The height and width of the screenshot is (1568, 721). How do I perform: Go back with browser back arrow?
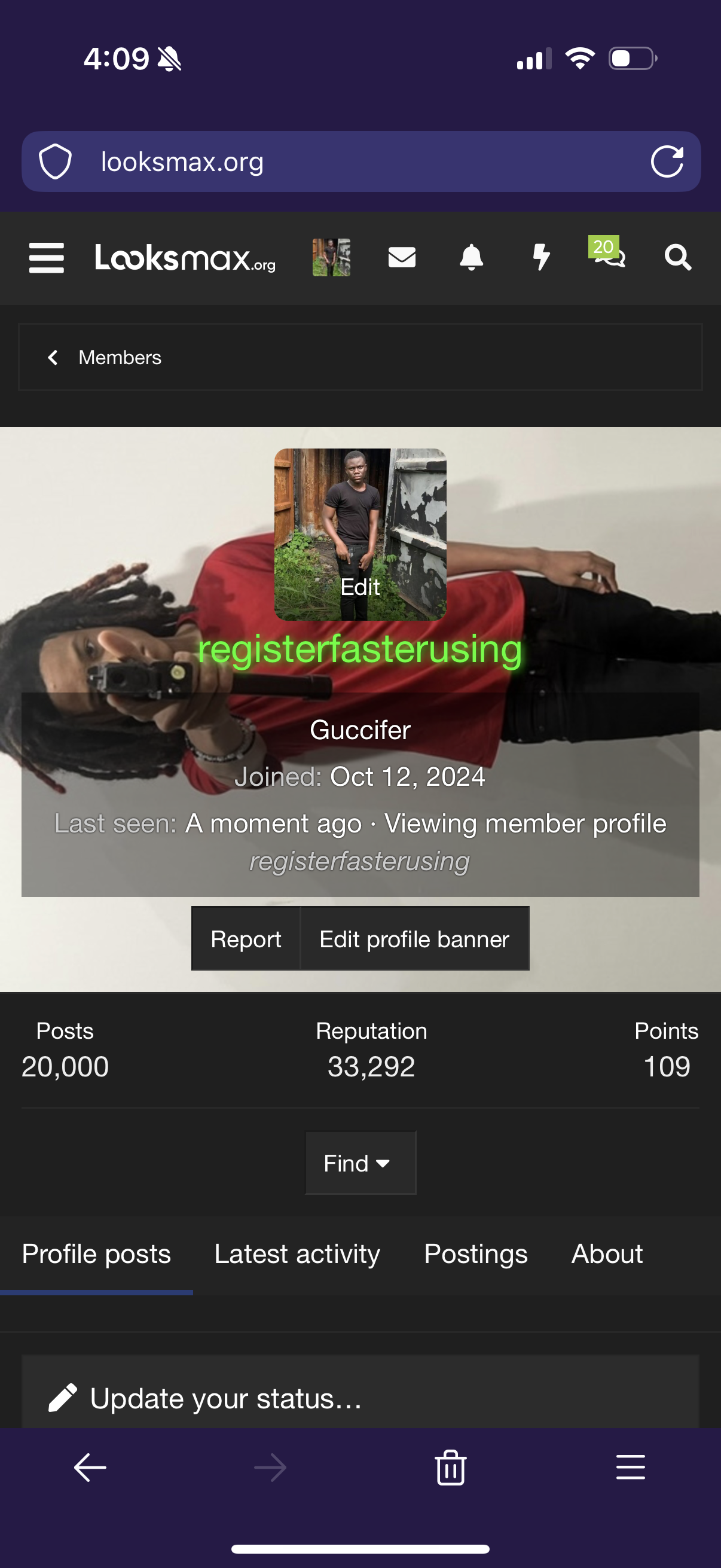tap(90, 1468)
